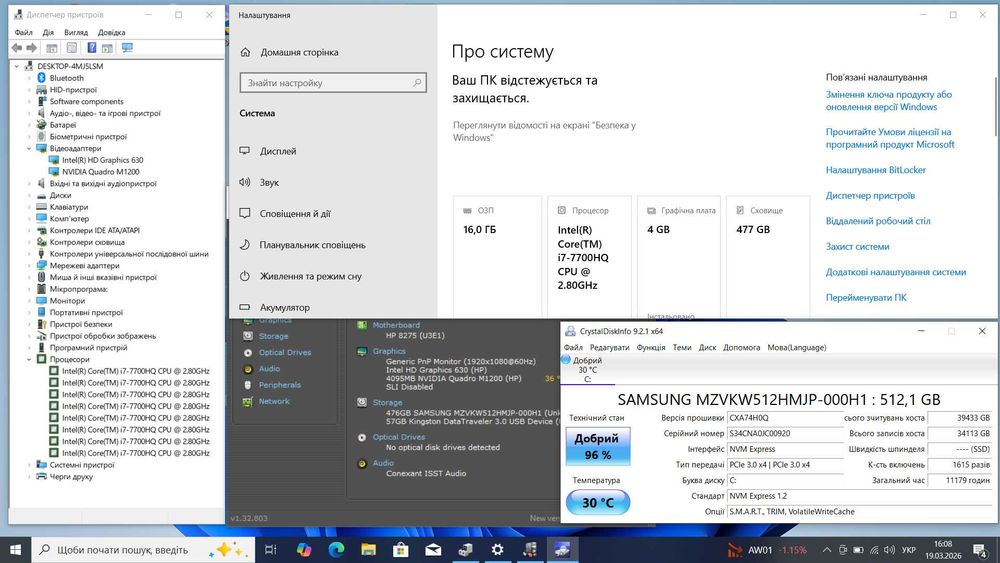Open the Файл menu in Device Manager

coord(24,33)
